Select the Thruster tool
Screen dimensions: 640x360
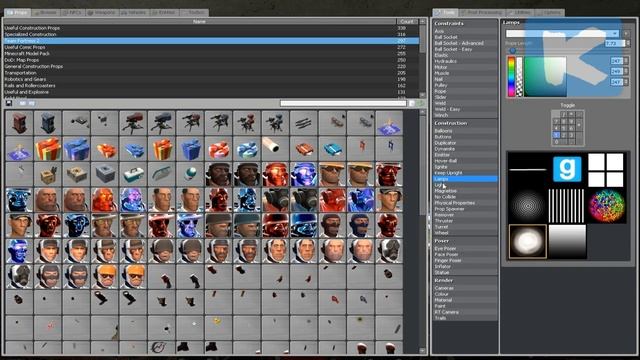pyautogui.click(x=465, y=221)
